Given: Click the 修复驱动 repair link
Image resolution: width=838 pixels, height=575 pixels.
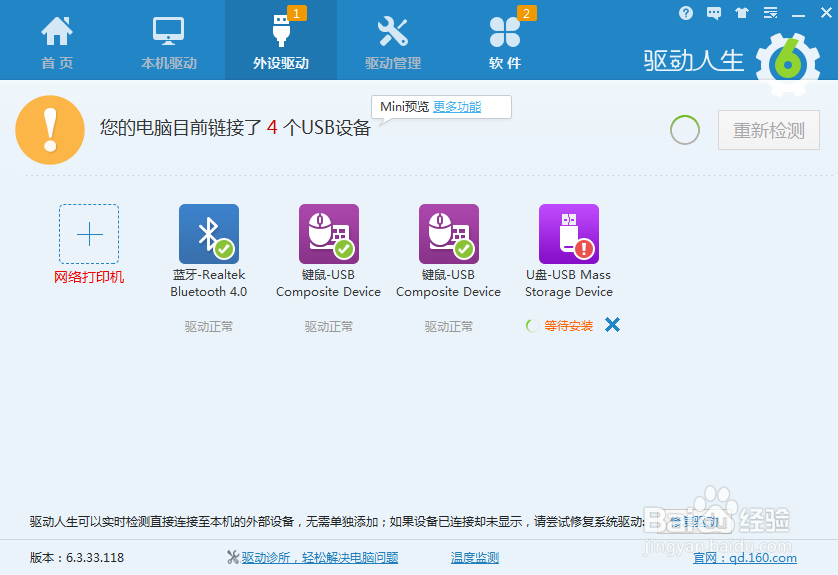Looking at the screenshot, I should click(695, 522).
